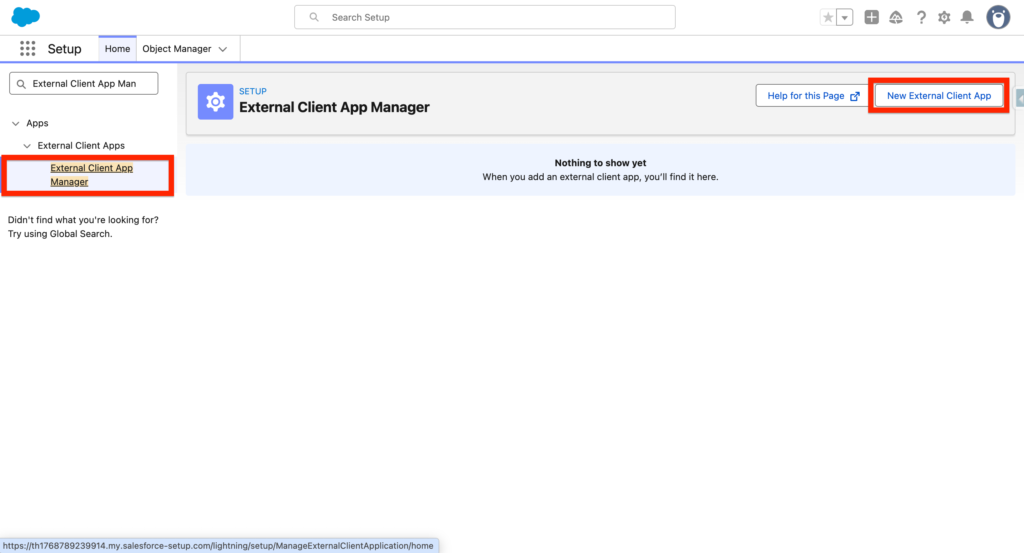Show notifications via the bell icon
Viewport: 1024px width, 553px height.
(967, 17)
